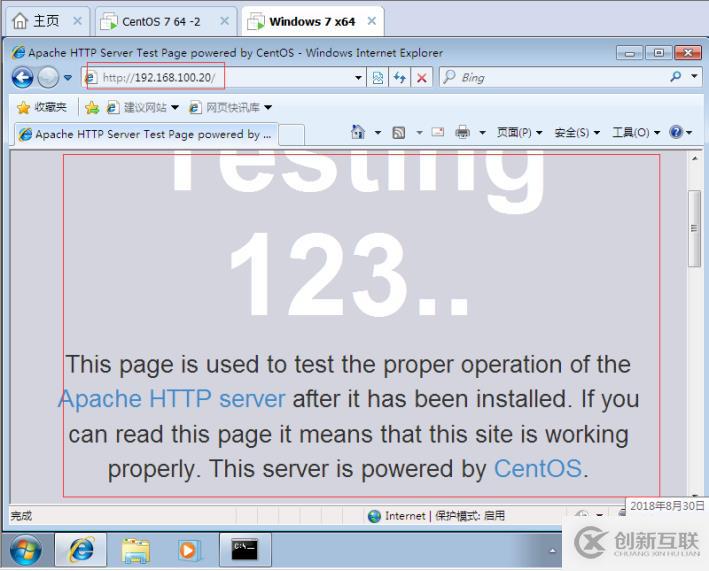Open a new blank IE tab
Screen dimensions: 709x571
coord(291,135)
